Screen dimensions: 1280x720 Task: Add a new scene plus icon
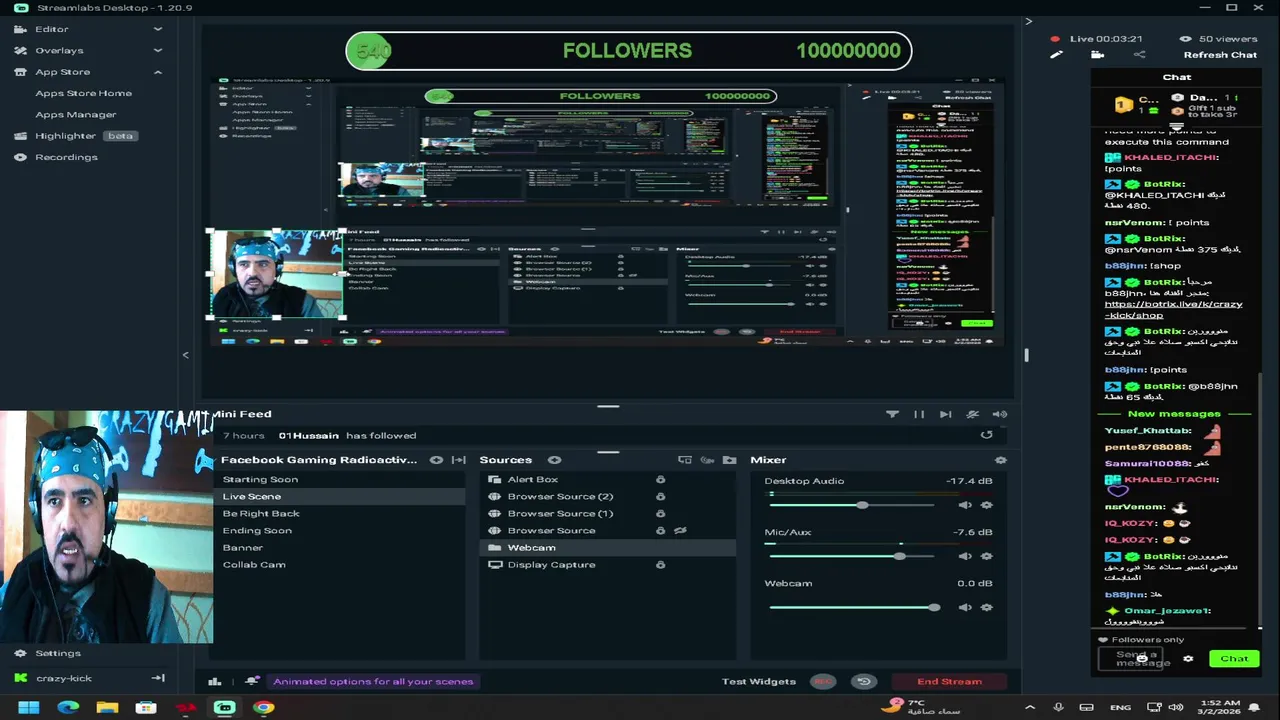point(436,460)
